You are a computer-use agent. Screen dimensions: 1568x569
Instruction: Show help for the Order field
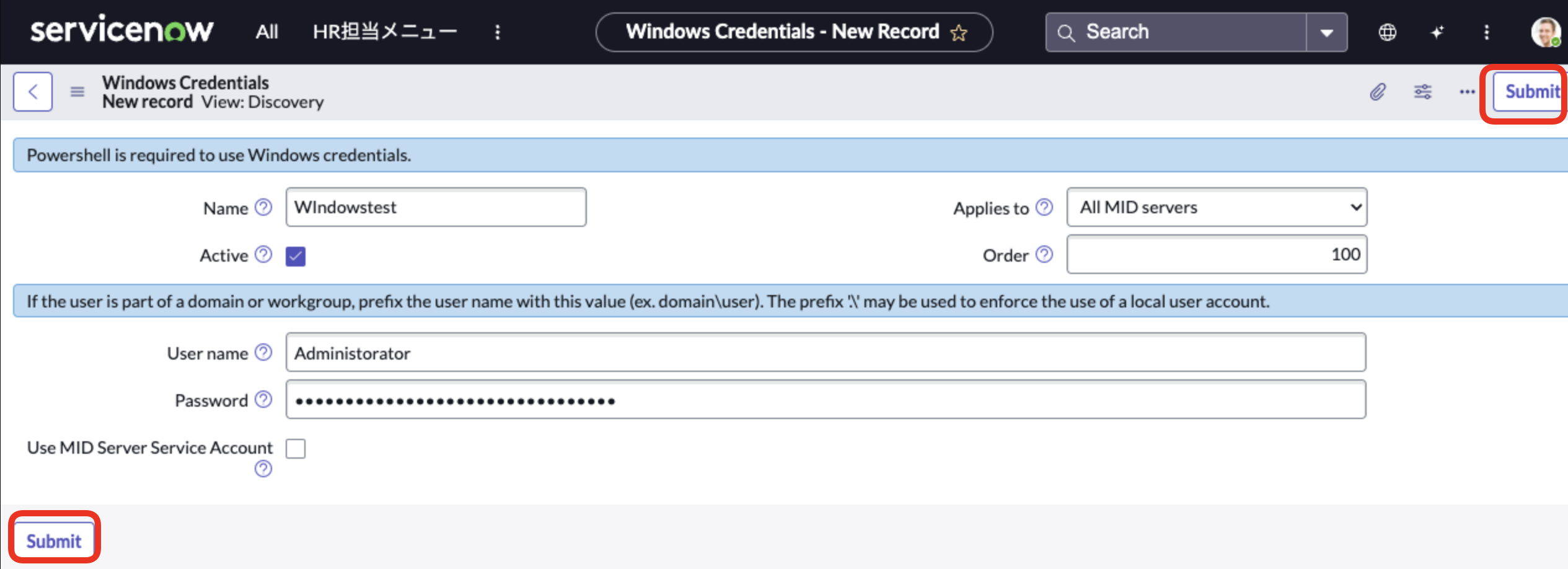[x=1044, y=254]
